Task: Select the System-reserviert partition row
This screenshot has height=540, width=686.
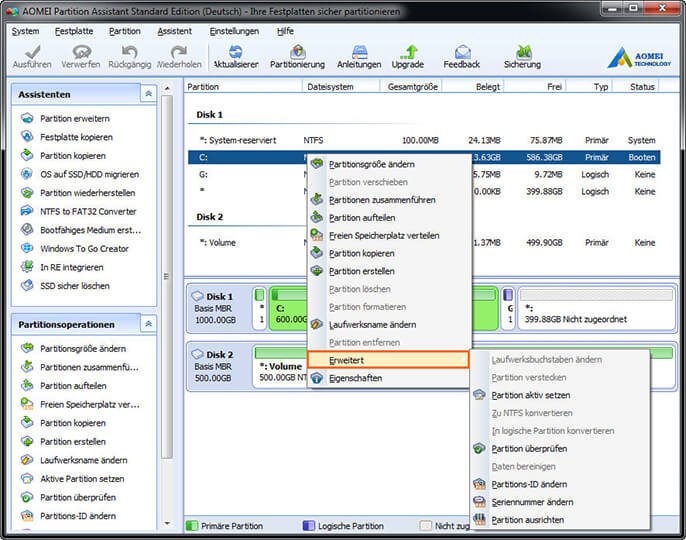Action: (238, 140)
